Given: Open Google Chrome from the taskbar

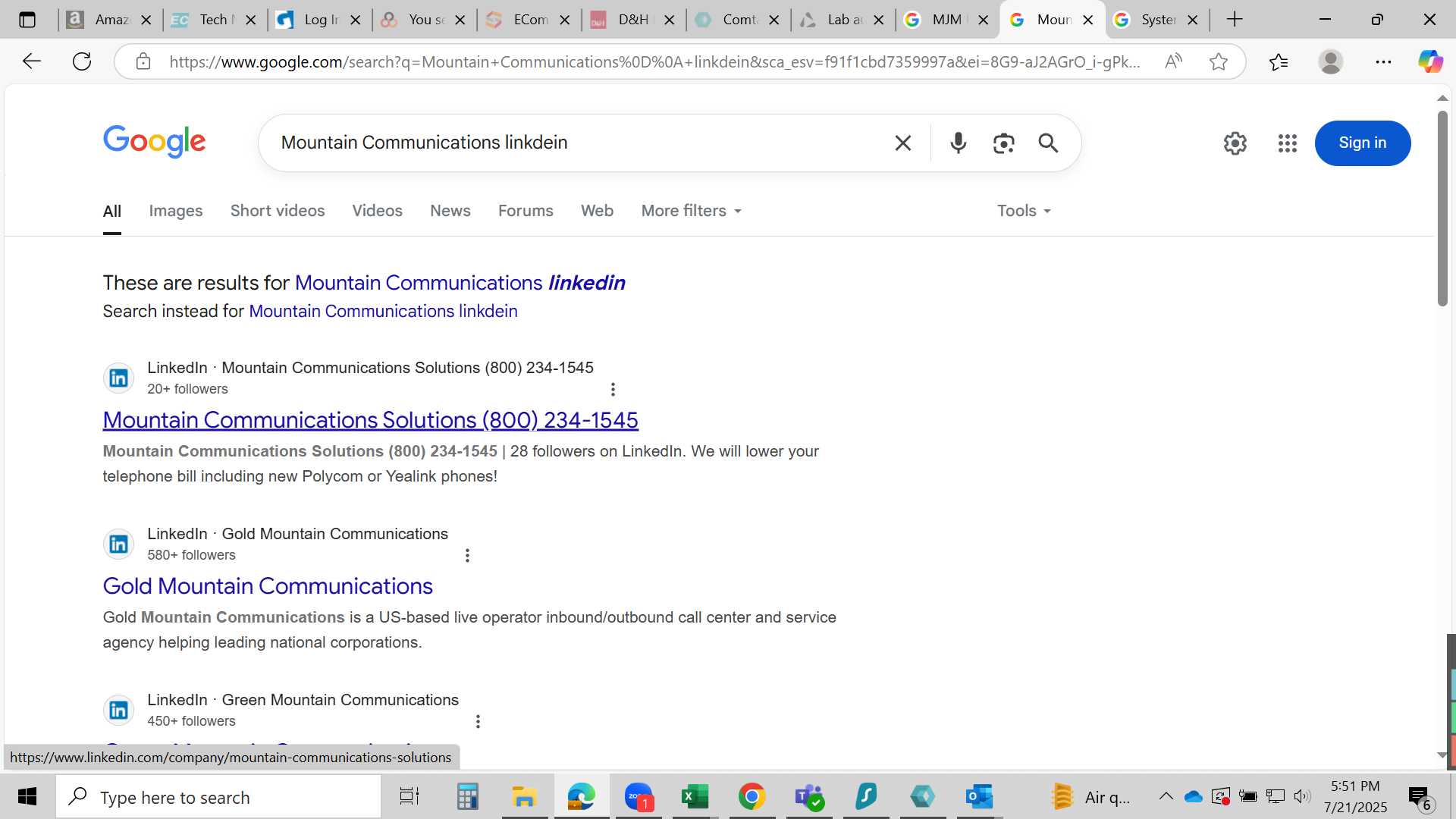Looking at the screenshot, I should [x=752, y=796].
